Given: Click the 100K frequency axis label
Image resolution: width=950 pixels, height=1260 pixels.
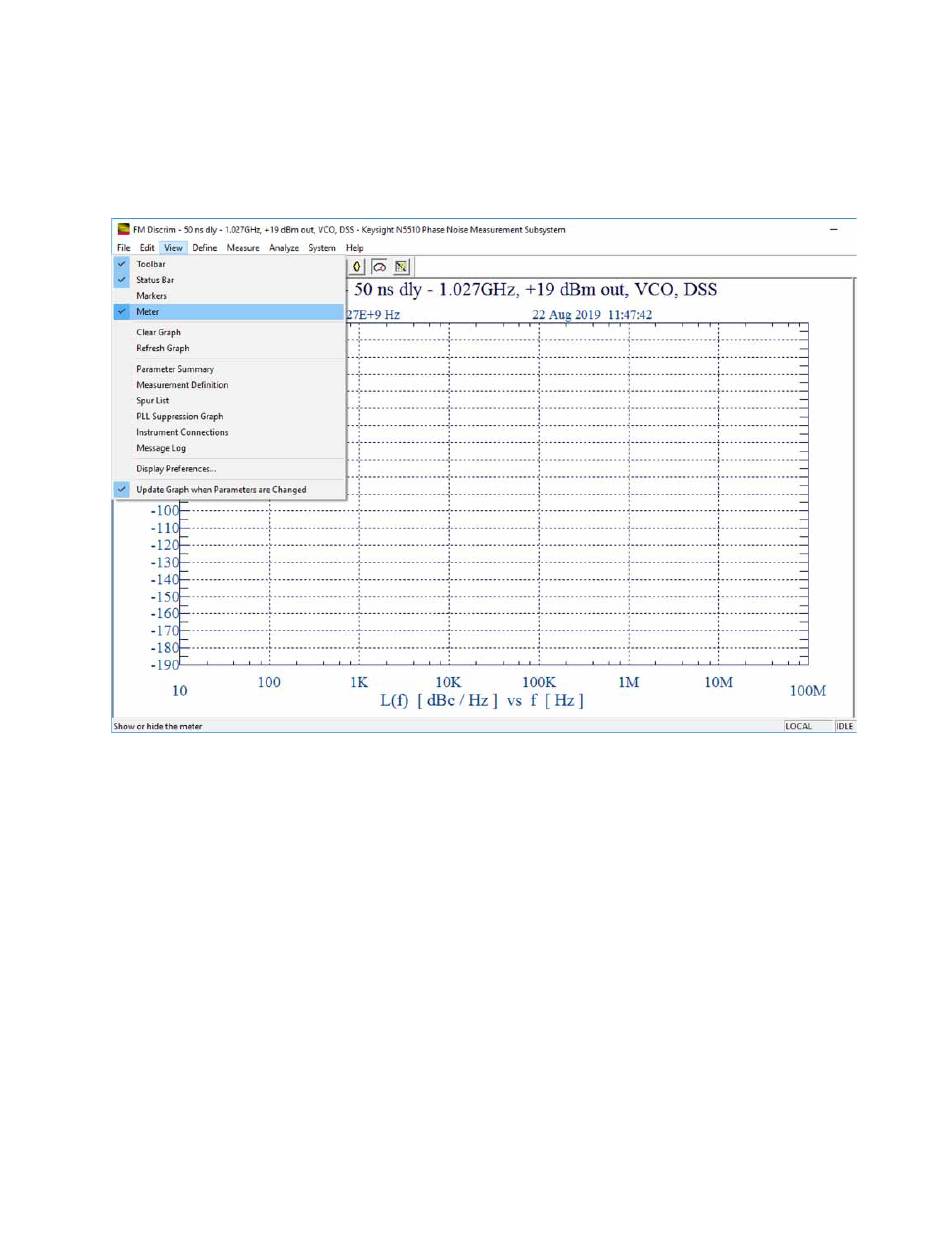Looking at the screenshot, I should coord(538,681).
